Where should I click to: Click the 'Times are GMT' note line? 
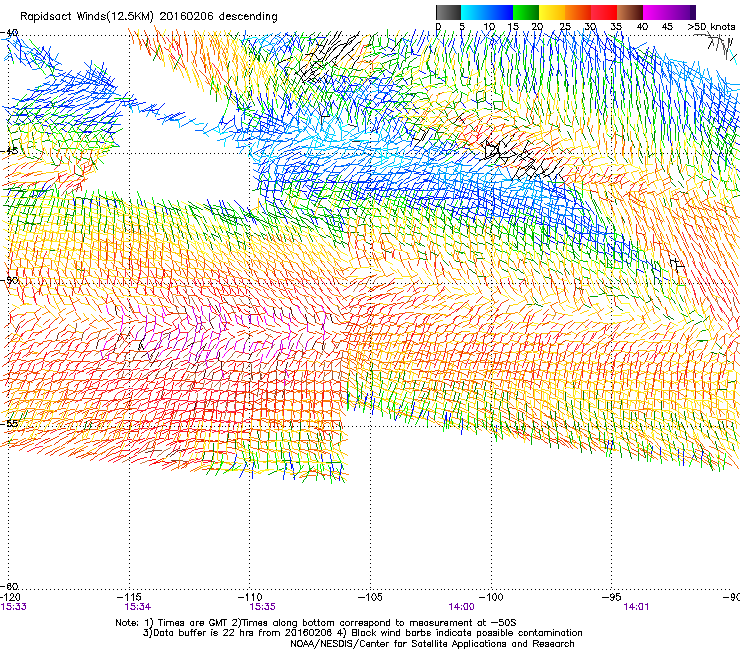click(x=316, y=623)
